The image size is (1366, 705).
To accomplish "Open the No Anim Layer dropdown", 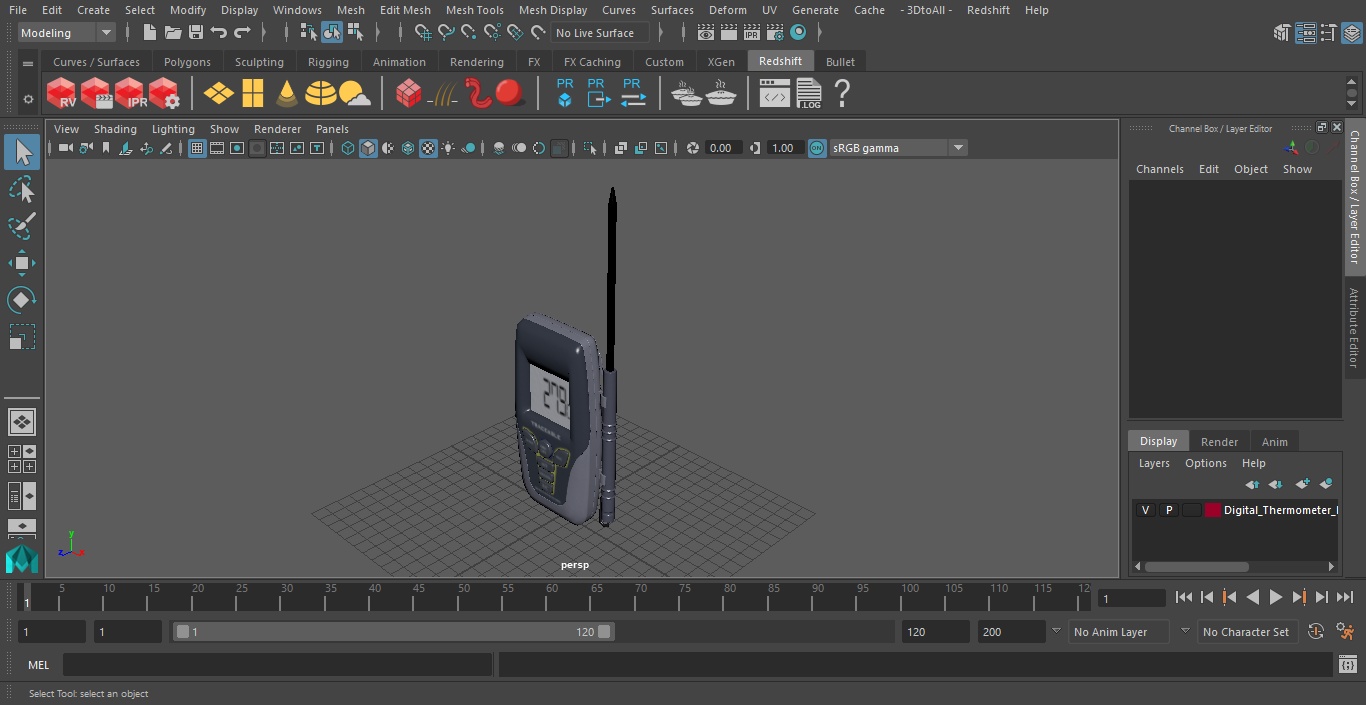I will point(1118,632).
